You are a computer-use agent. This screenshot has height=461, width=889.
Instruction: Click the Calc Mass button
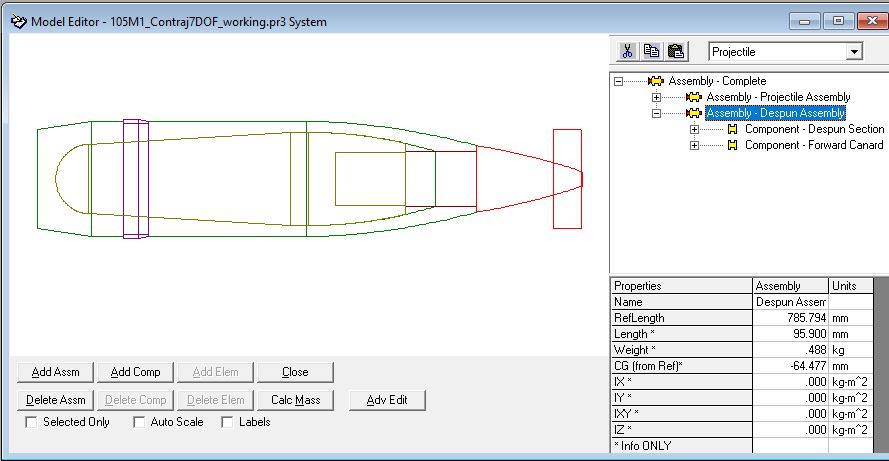pyautogui.click(x=295, y=400)
